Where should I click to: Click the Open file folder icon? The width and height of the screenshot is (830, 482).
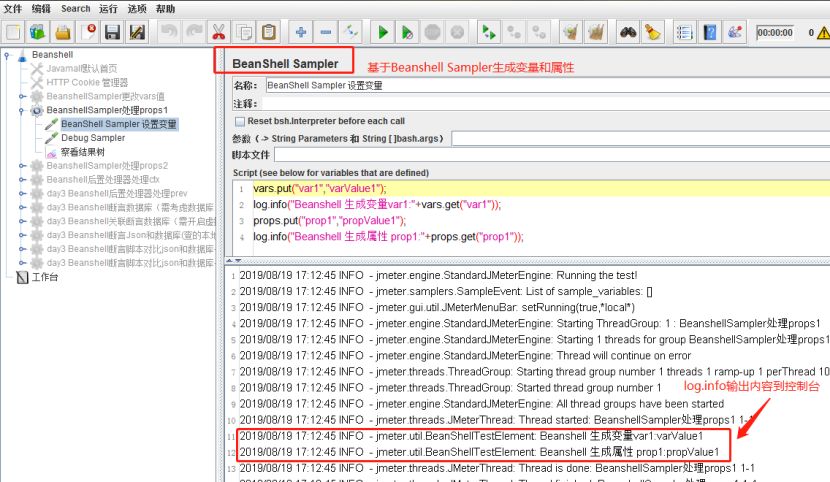pyautogui.click(x=63, y=32)
